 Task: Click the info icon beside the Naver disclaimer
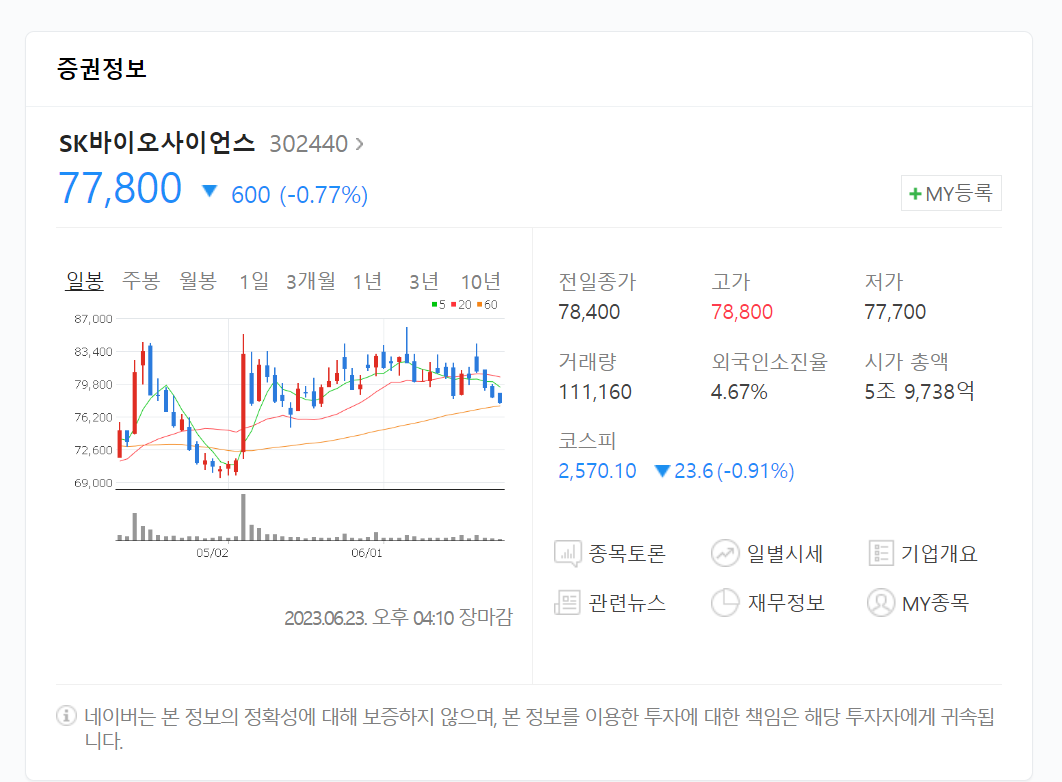pos(66,716)
